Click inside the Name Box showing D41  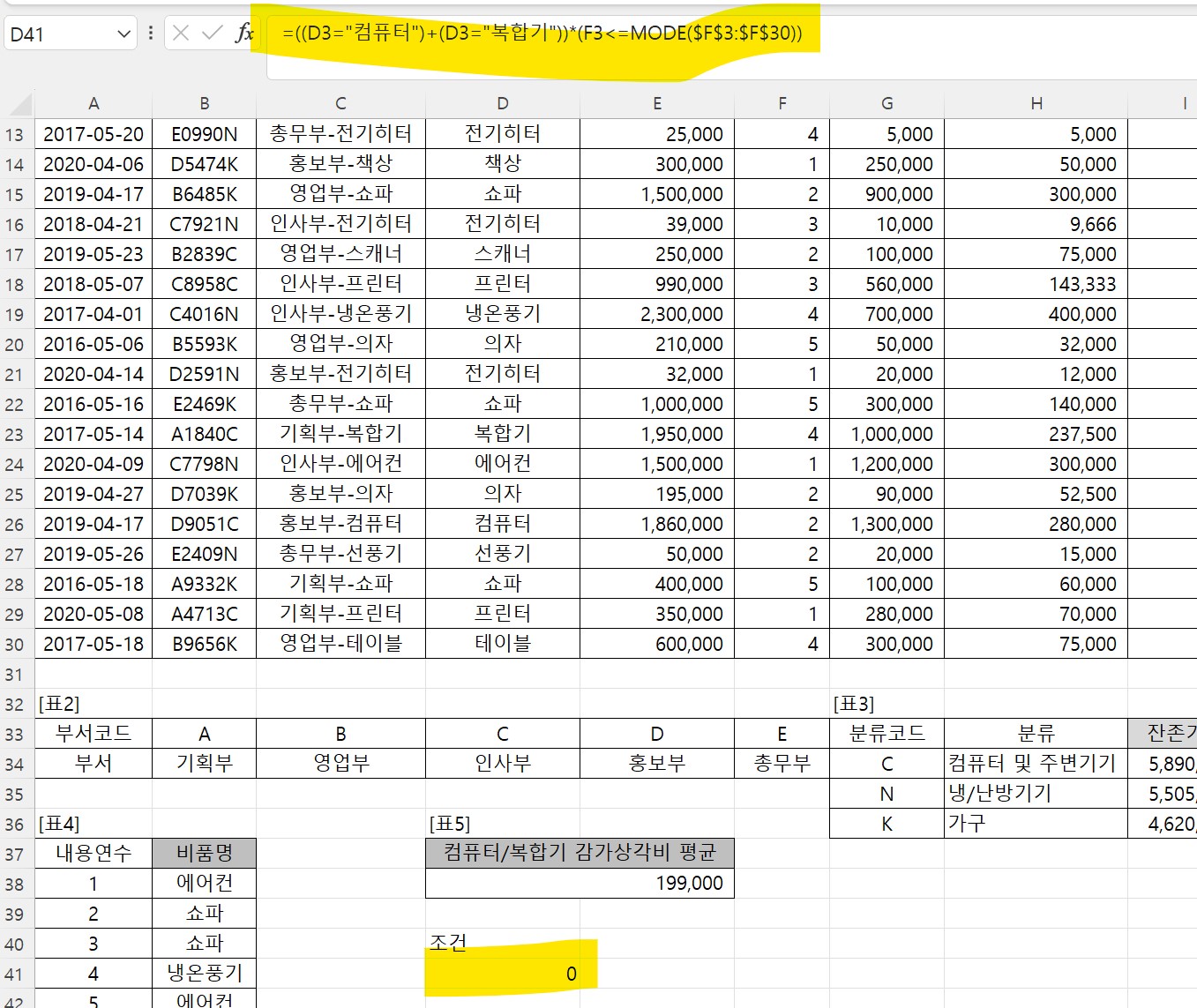click(57, 34)
